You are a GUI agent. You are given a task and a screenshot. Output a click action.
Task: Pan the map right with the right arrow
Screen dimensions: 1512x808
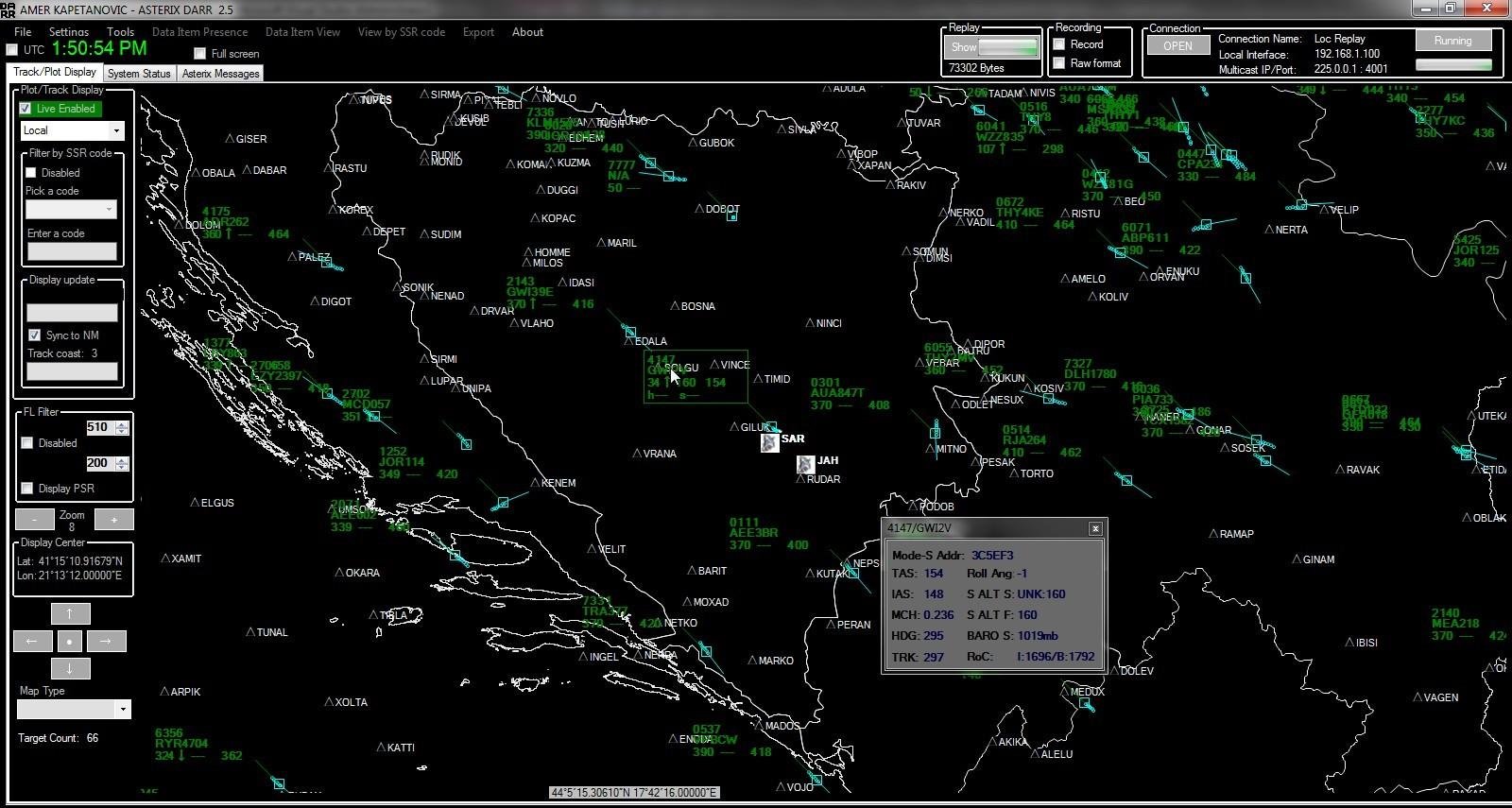[x=106, y=642]
